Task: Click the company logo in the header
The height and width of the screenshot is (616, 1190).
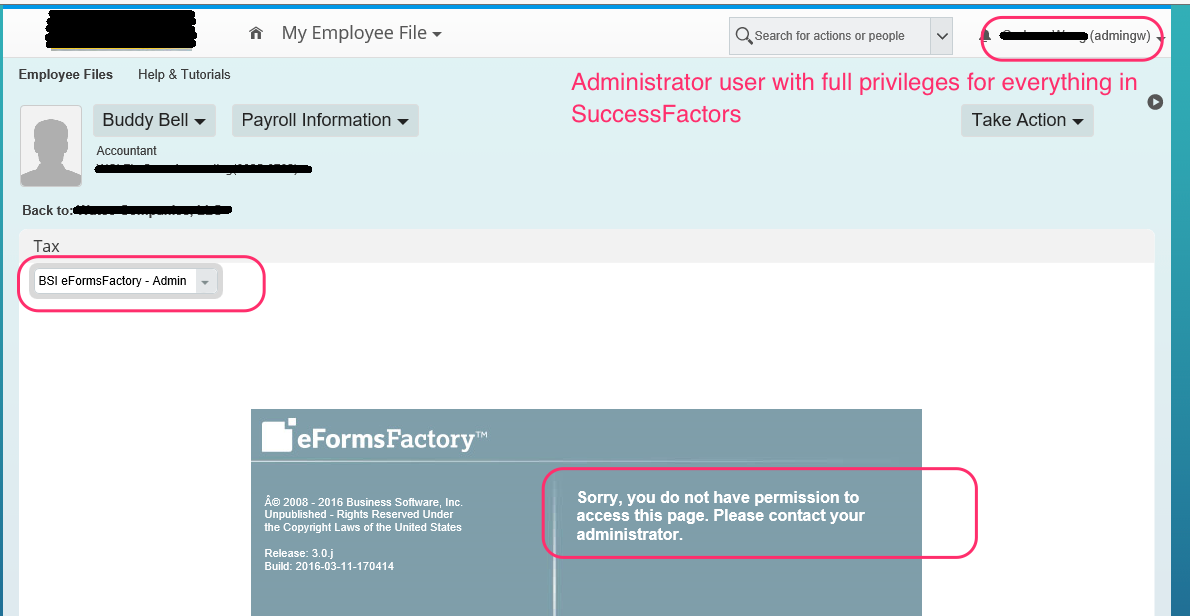Action: pyautogui.click(x=120, y=30)
